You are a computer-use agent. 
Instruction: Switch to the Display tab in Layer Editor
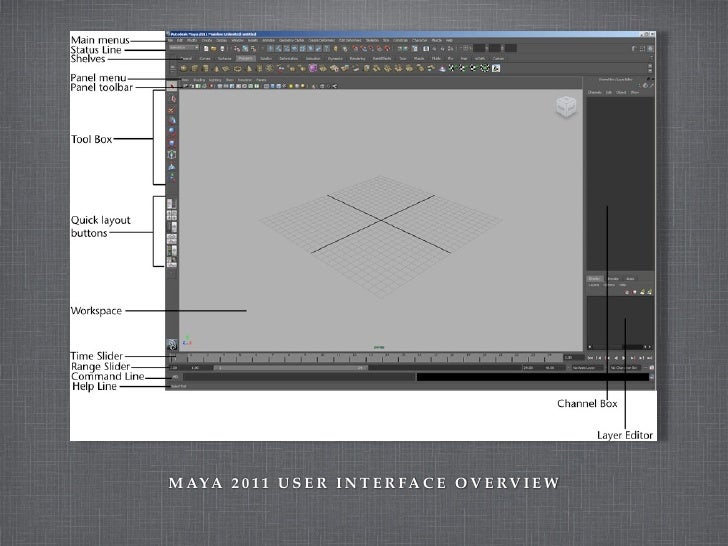click(x=593, y=278)
